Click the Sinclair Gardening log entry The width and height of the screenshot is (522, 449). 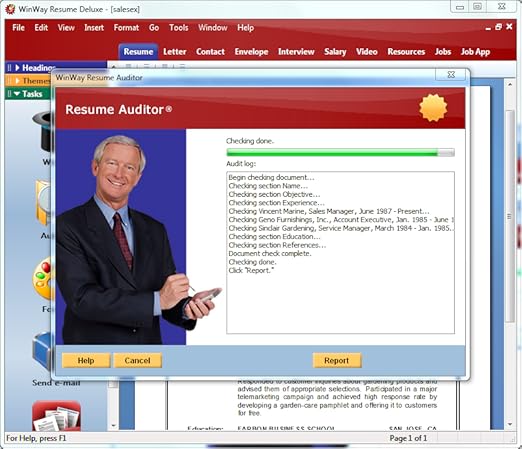click(x=341, y=228)
